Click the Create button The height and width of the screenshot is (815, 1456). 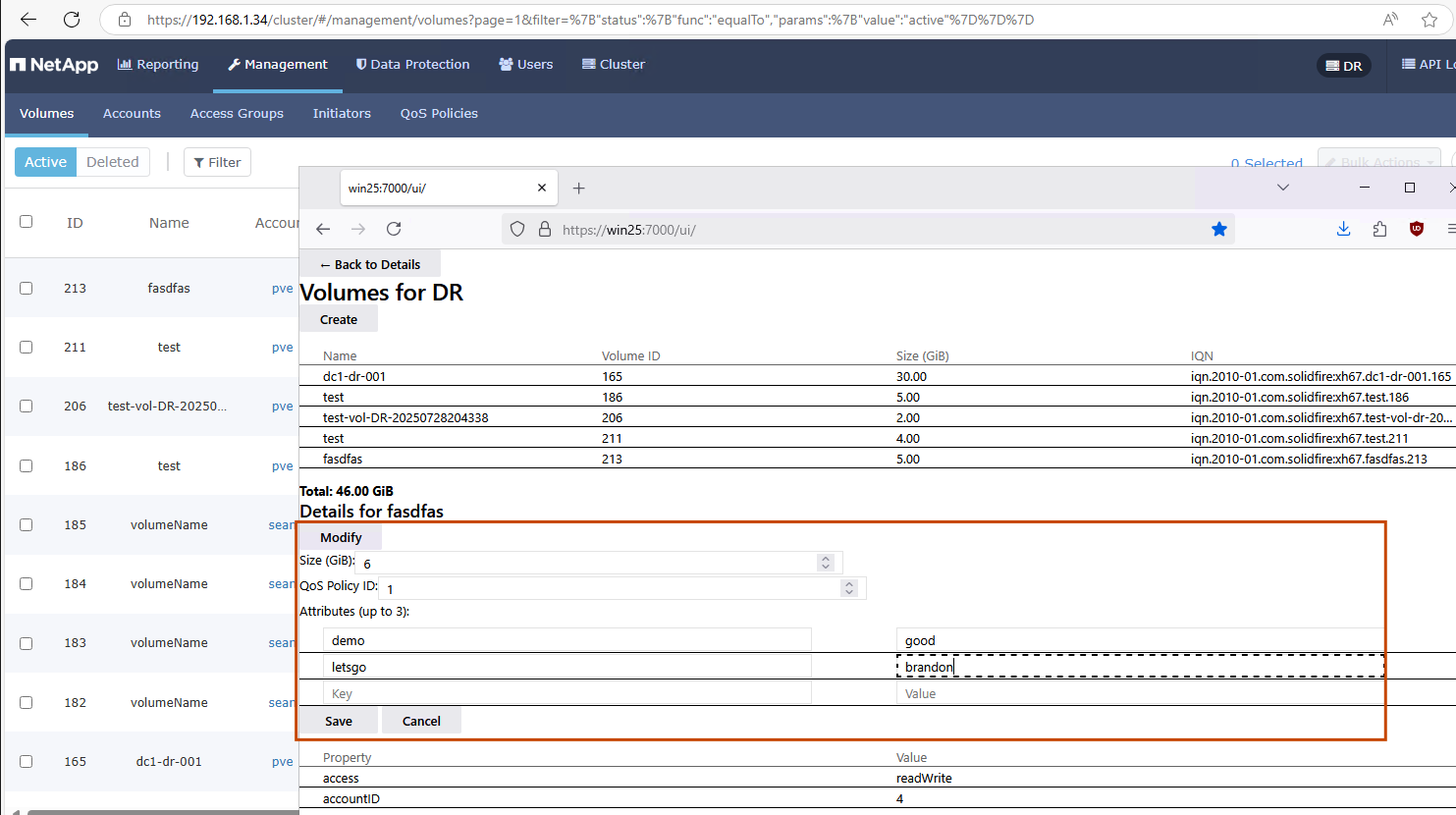point(339,319)
